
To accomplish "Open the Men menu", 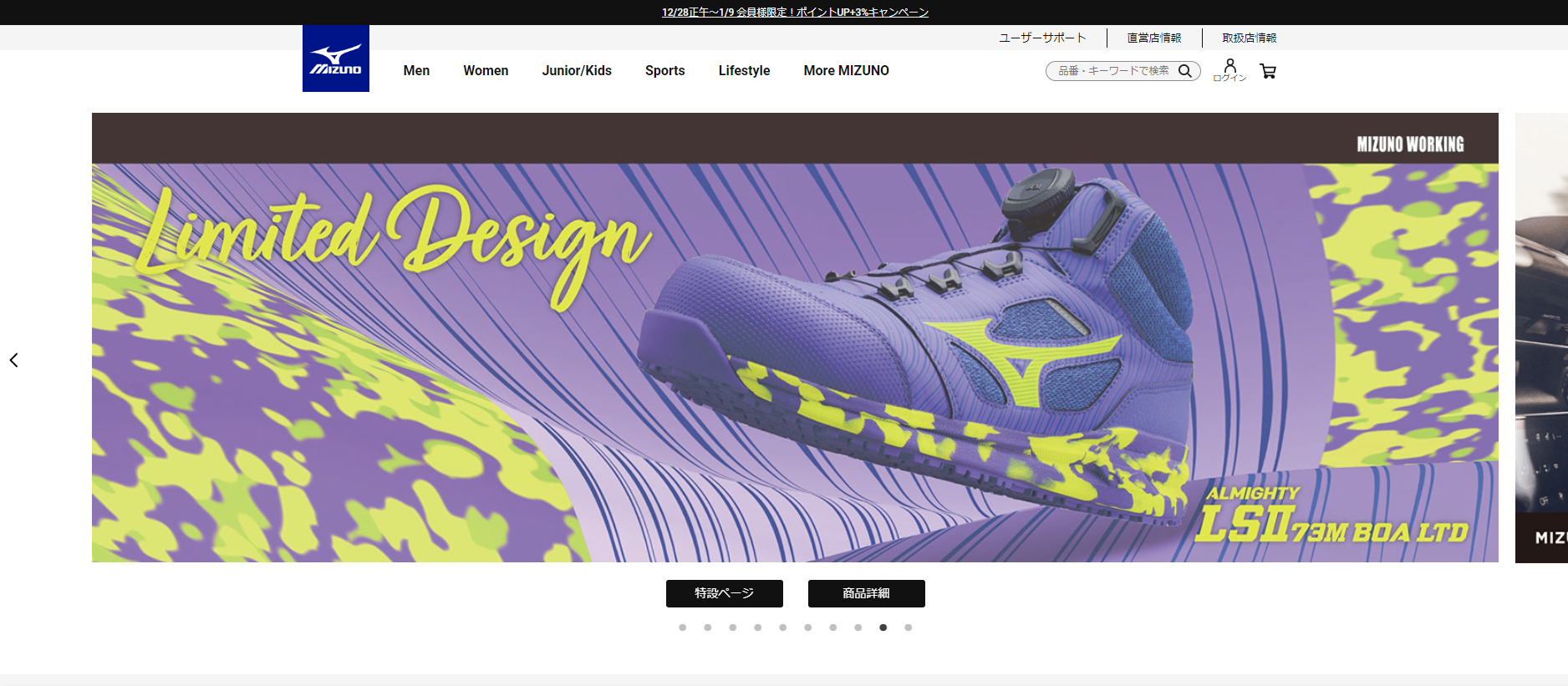I will (416, 71).
